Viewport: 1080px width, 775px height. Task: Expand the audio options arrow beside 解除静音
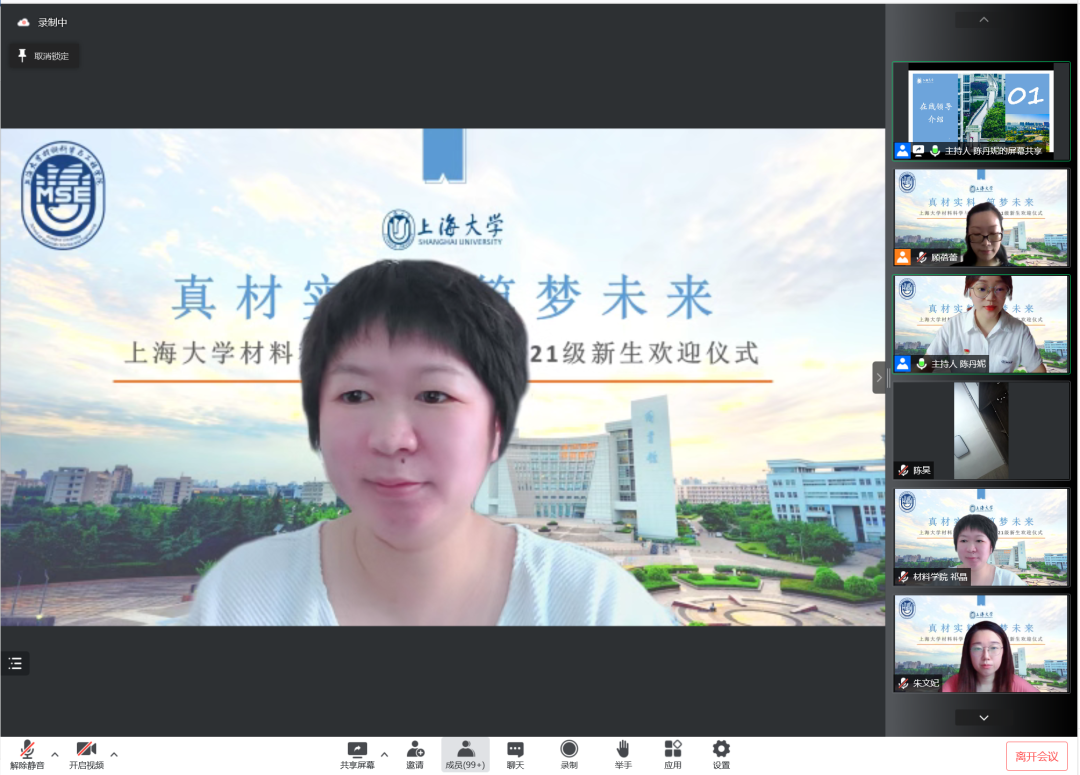pyautogui.click(x=55, y=753)
